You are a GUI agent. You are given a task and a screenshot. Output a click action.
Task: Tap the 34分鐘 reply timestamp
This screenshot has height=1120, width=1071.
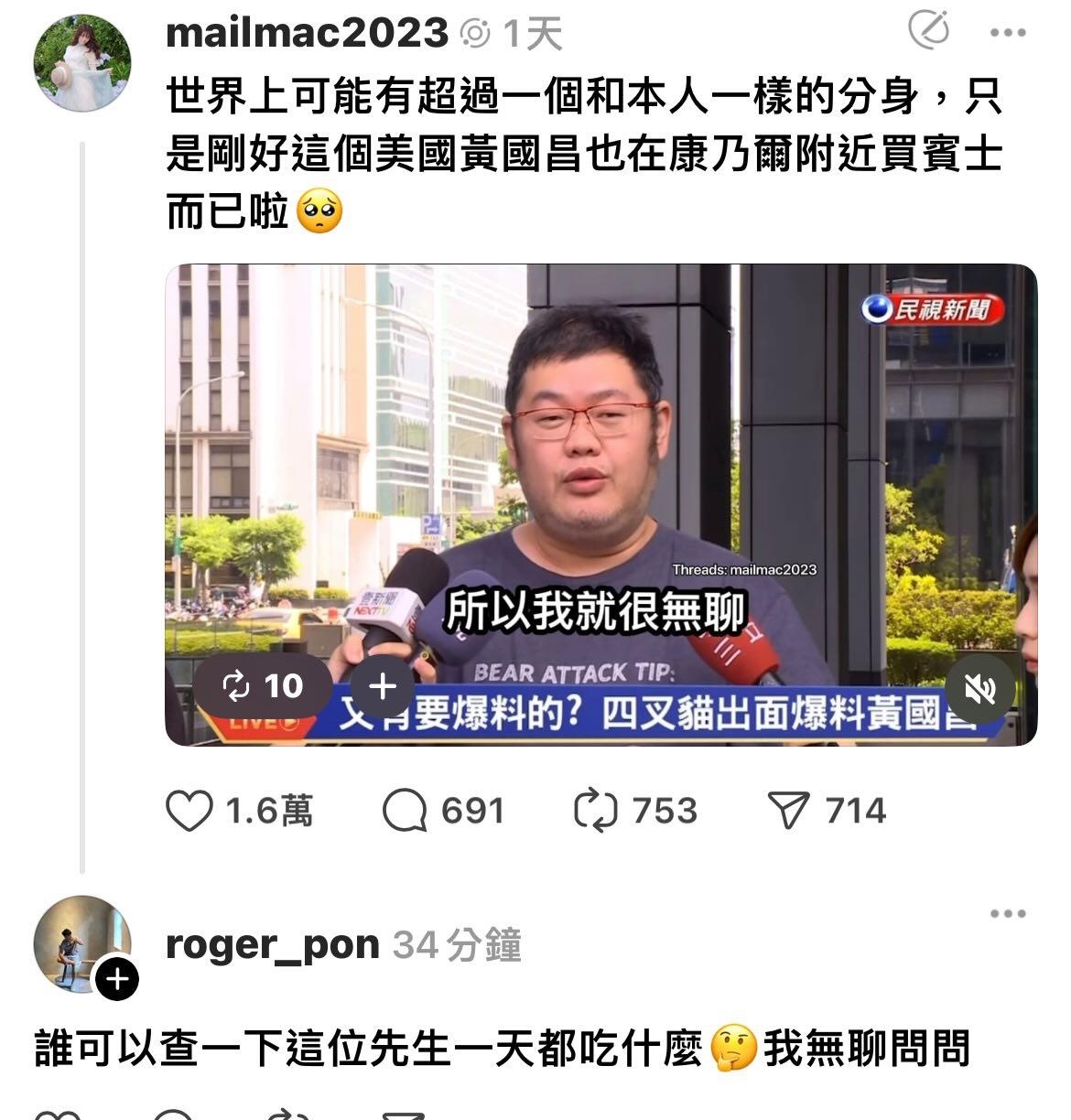[457, 944]
